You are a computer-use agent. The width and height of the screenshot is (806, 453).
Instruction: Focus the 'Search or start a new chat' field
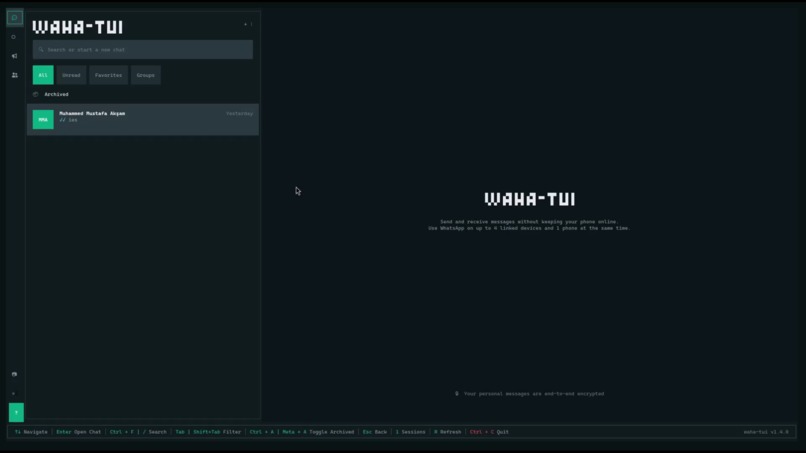(x=142, y=50)
